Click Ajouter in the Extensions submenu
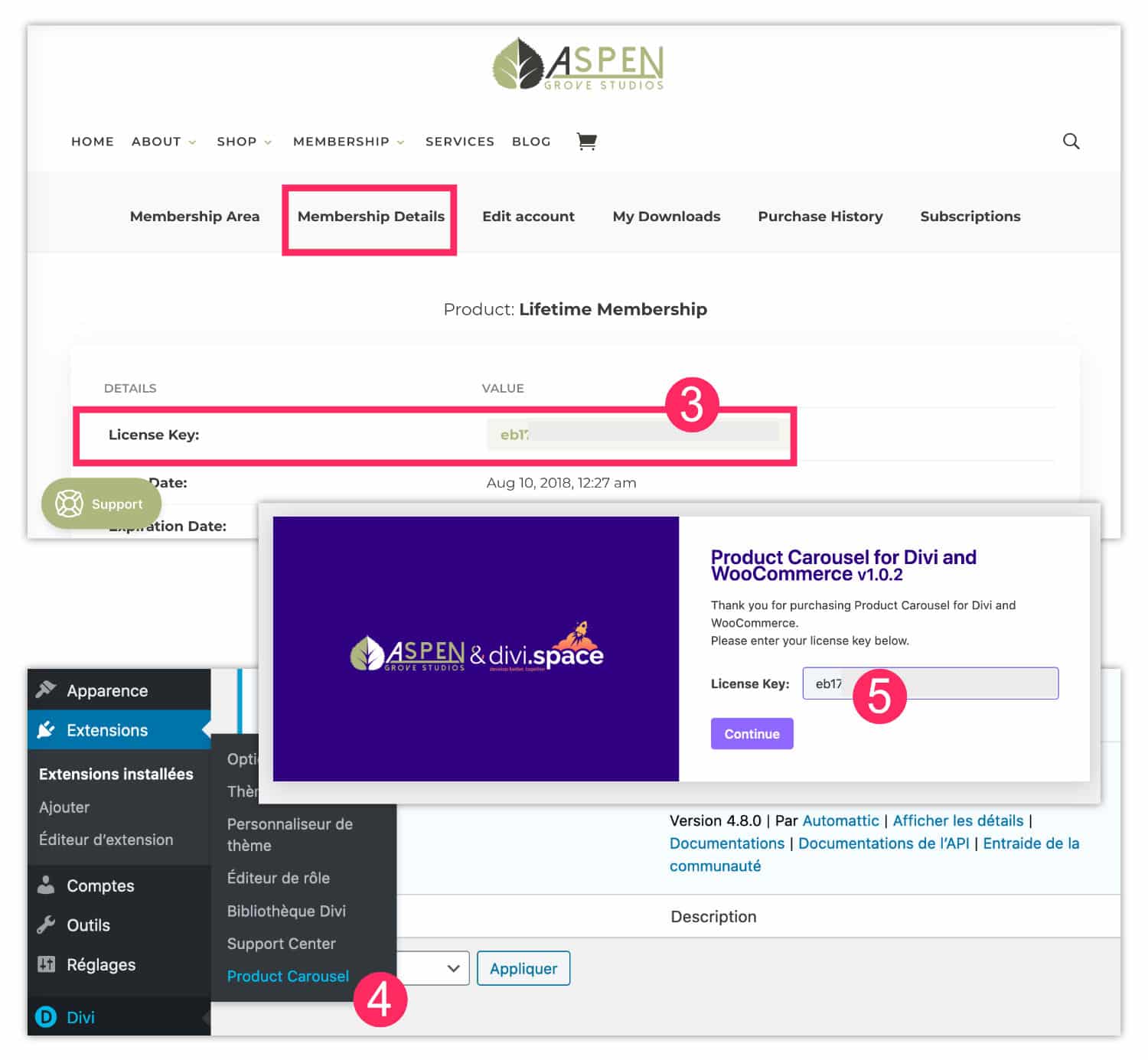Viewport: 1148px width, 1060px height. coord(64,807)
